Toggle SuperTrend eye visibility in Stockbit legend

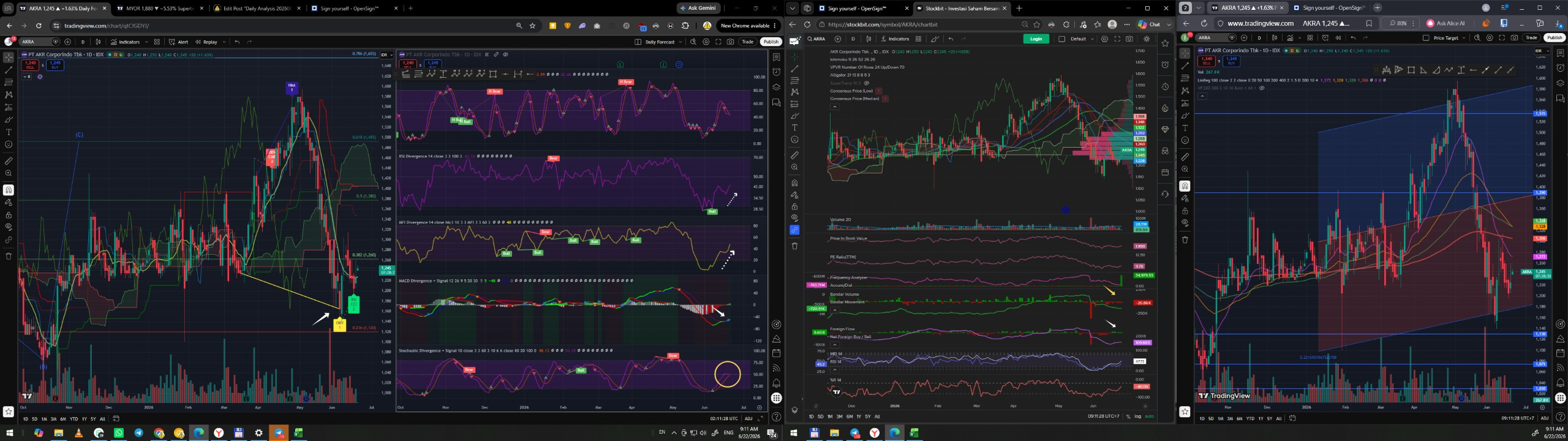(866, 83)
